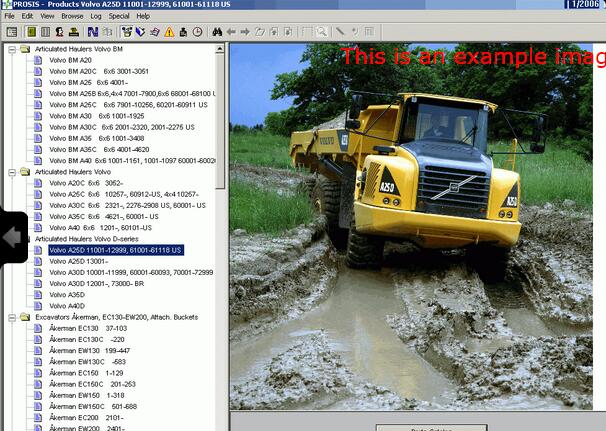
Task: Go forward with the right arrow icon
Action: pos(245,32)
